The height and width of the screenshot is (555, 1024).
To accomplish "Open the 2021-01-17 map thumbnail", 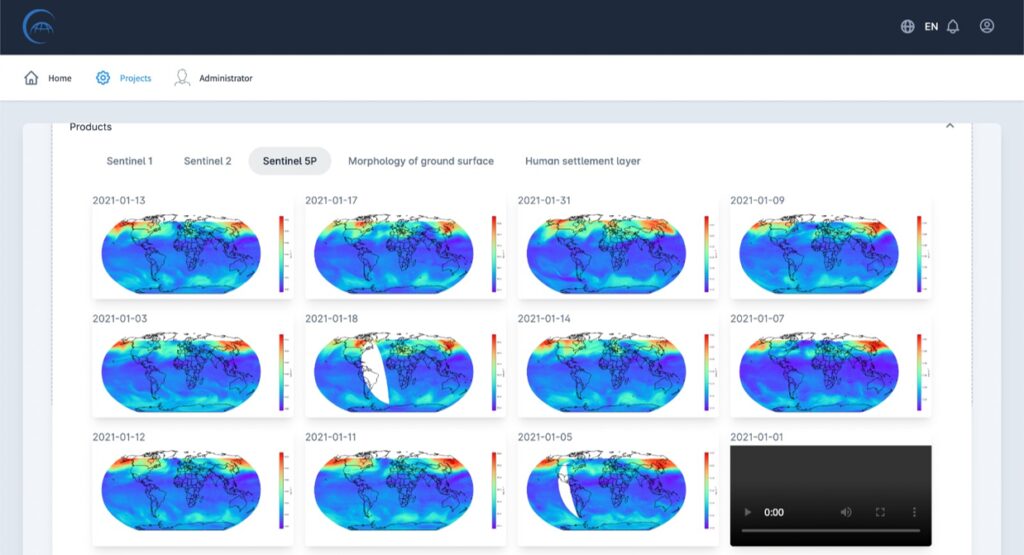I will point(405,253).
